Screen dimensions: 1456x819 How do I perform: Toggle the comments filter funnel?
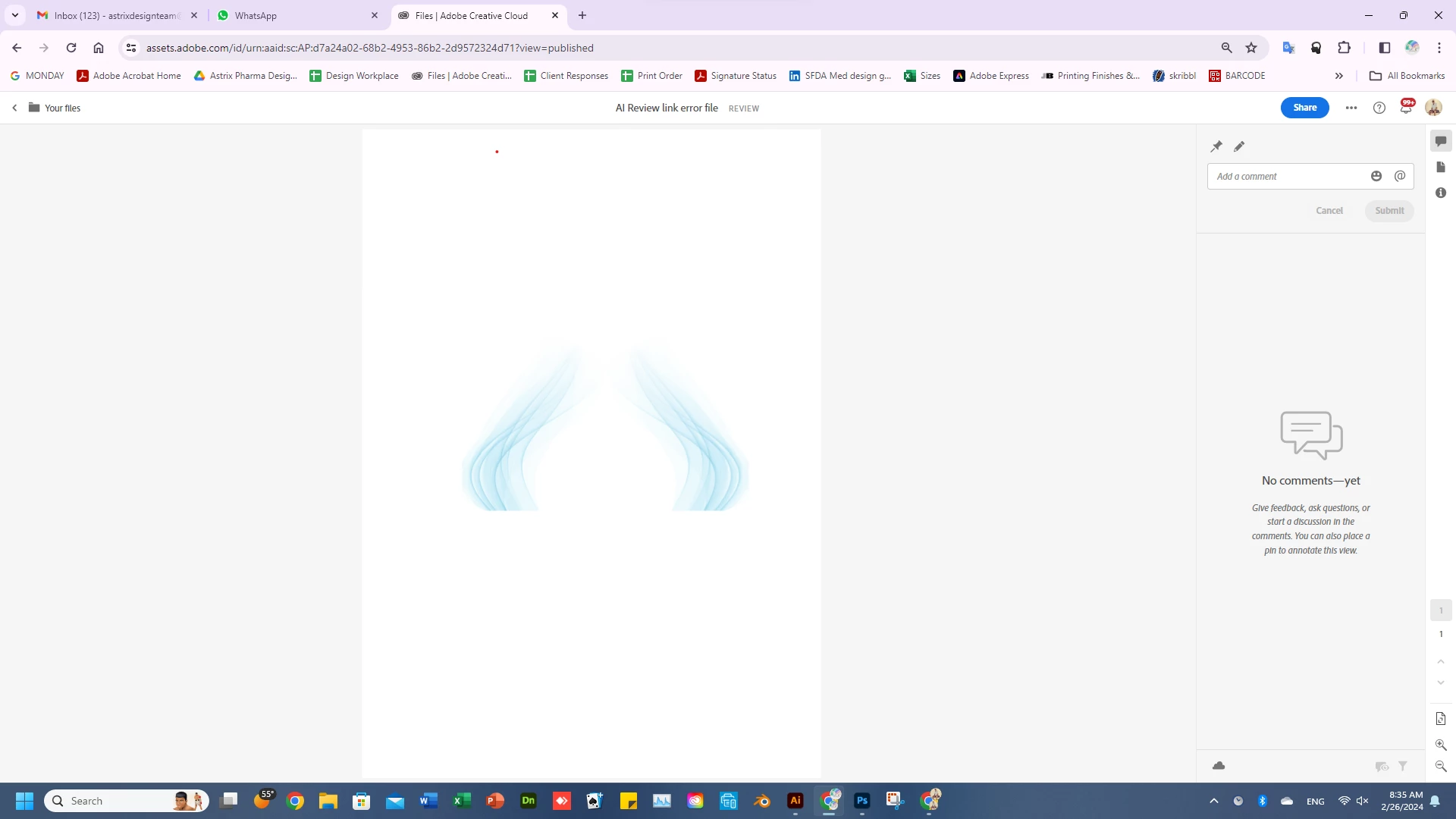coord(1403,767)
